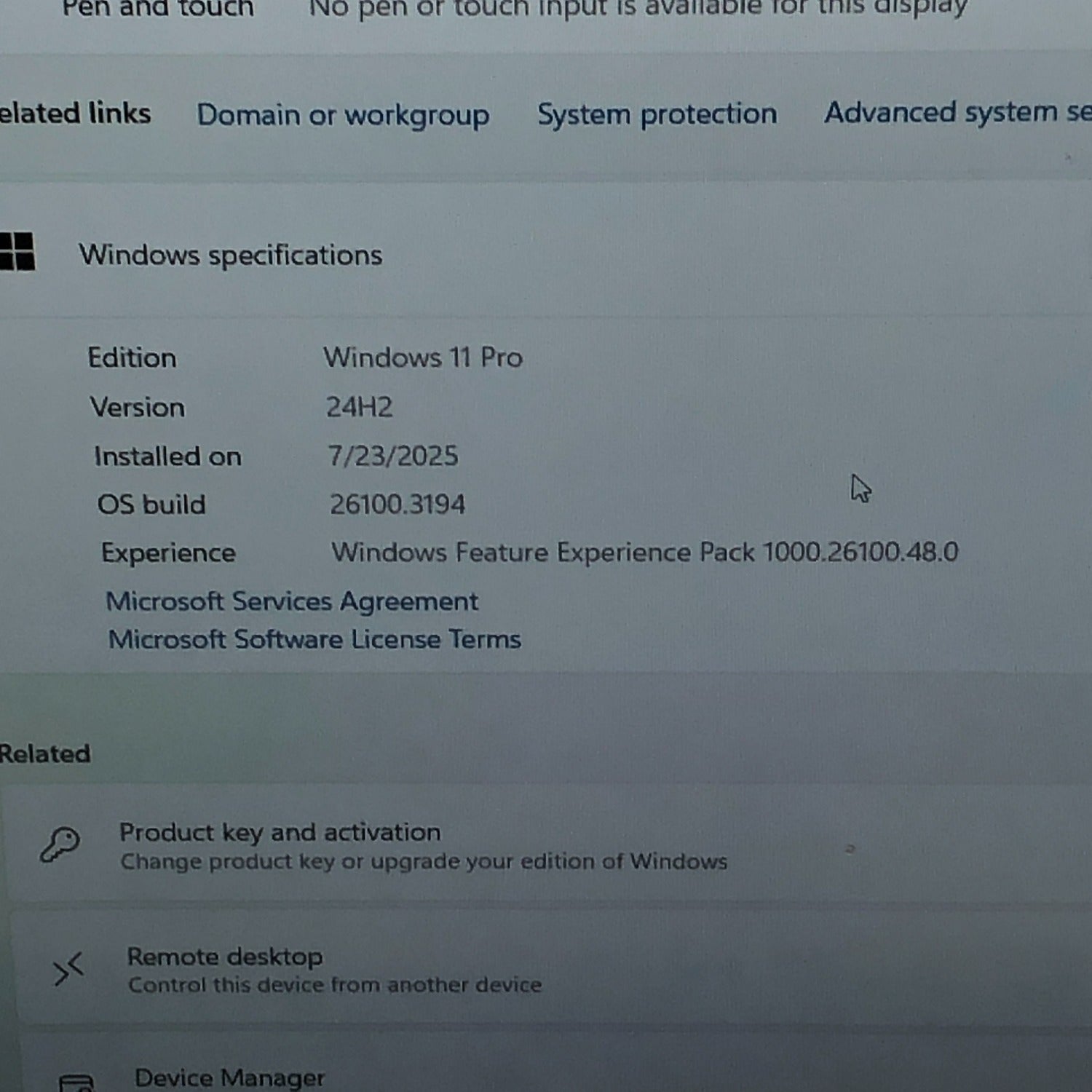The image size is (1092, 1092).
Task: Open the Domain or workgroup link
Action: point(343,115)
